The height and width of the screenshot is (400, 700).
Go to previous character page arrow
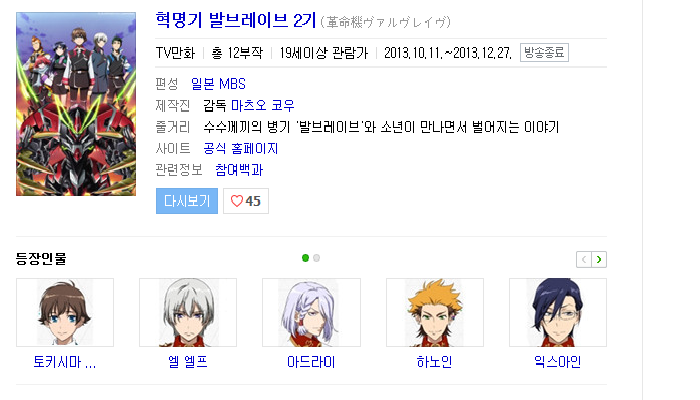pos(584,259)
